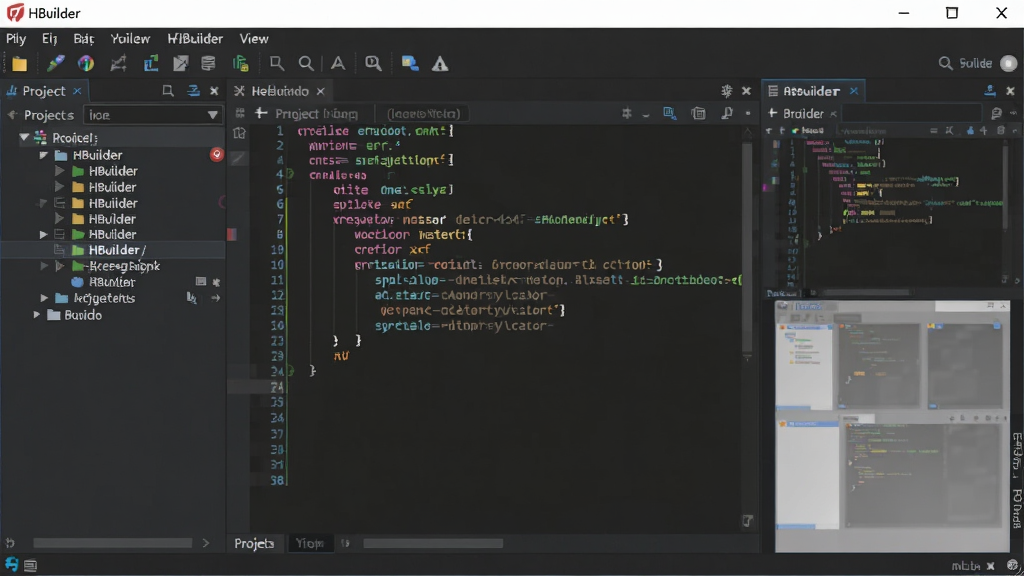Expand the Buiido folder
The image size is (1024, 576).
37,315
